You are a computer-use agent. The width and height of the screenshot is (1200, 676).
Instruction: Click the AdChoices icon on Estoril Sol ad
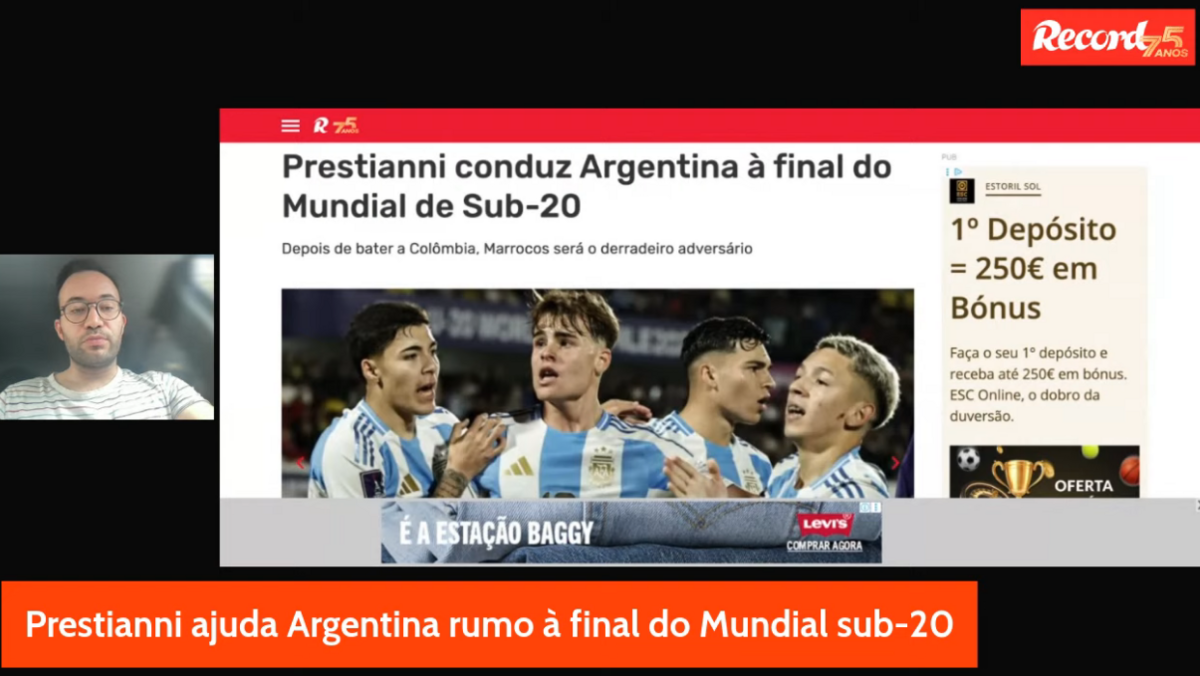[x=957, y=171]
